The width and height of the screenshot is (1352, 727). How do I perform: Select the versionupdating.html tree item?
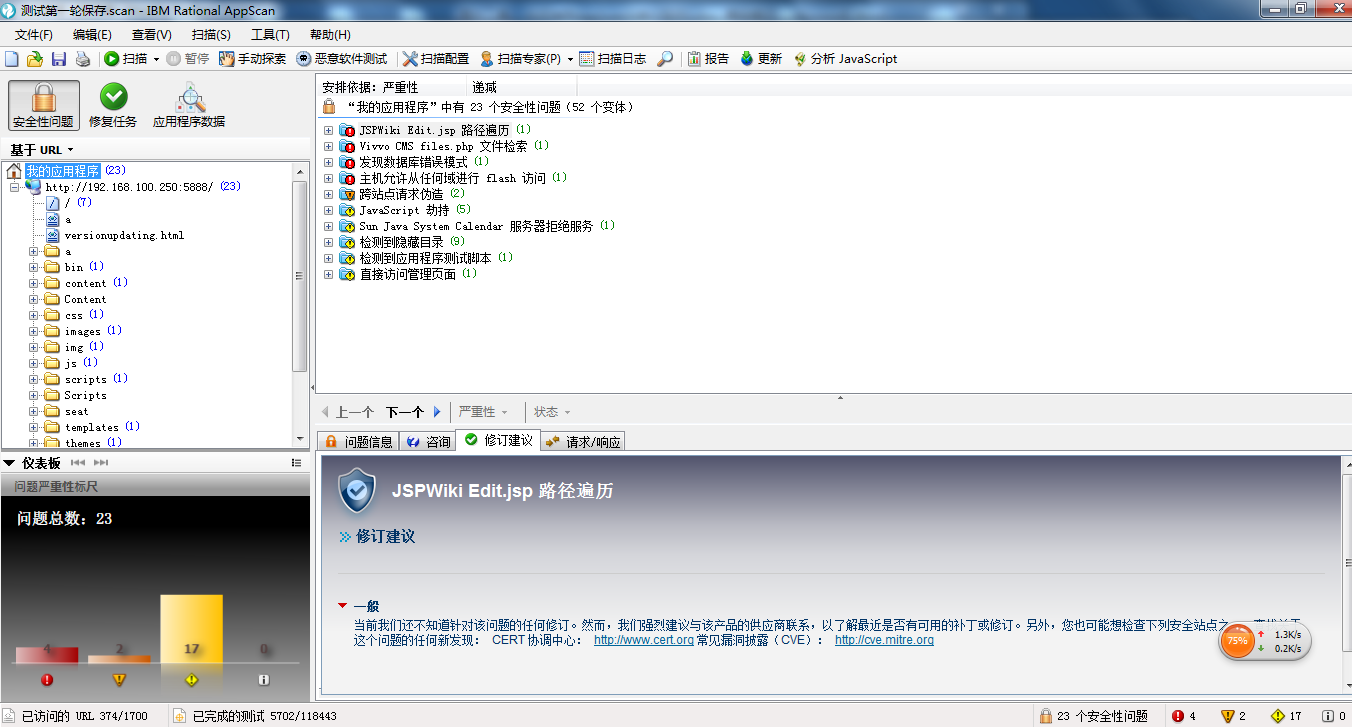pyautogui.click(x=124, y=235)
